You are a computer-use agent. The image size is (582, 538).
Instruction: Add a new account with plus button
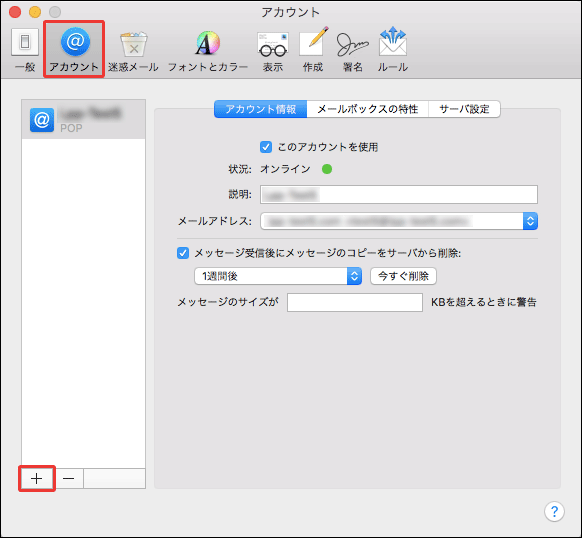37,479
